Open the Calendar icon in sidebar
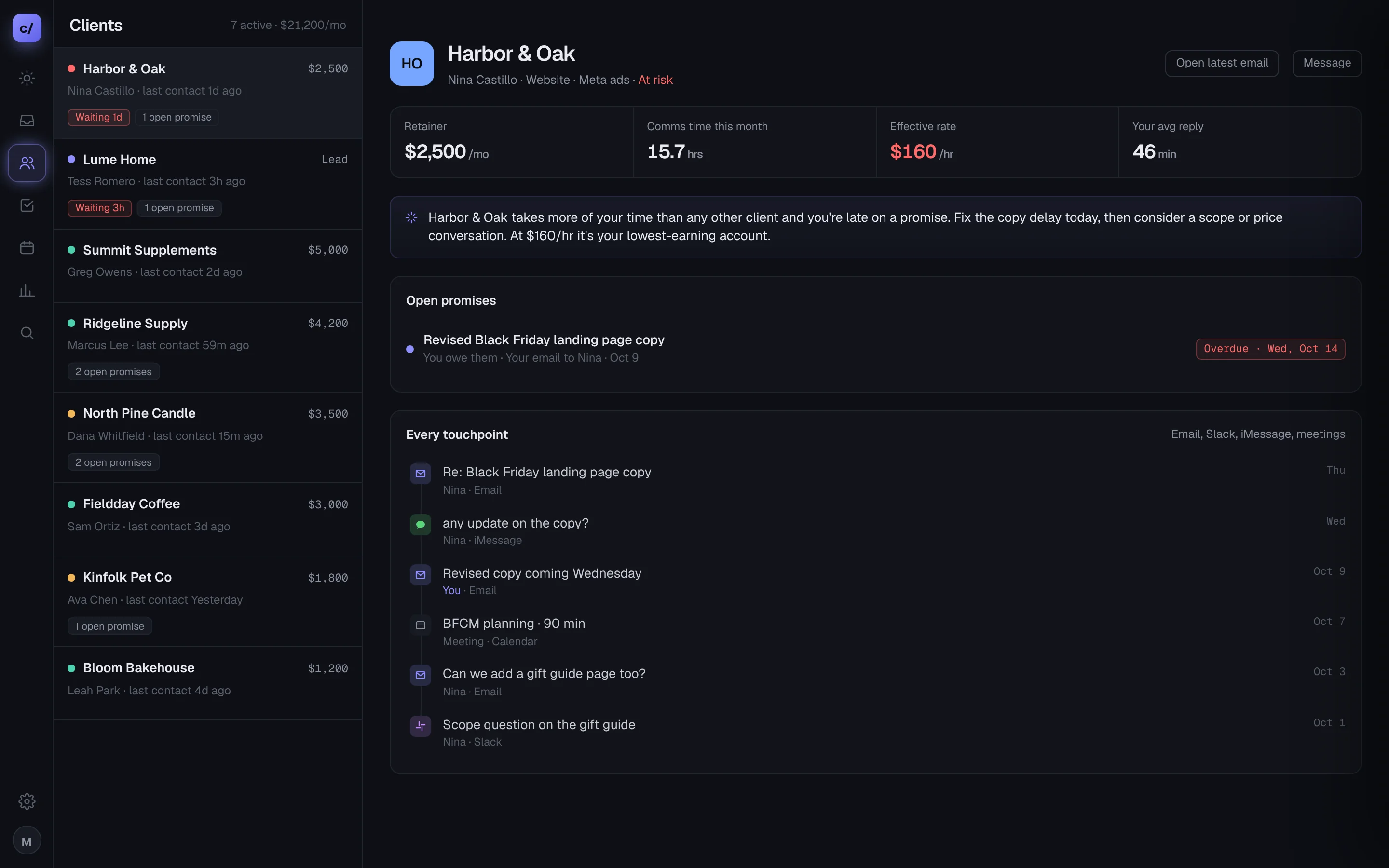The image size is (1389, 868). [27, 248]
